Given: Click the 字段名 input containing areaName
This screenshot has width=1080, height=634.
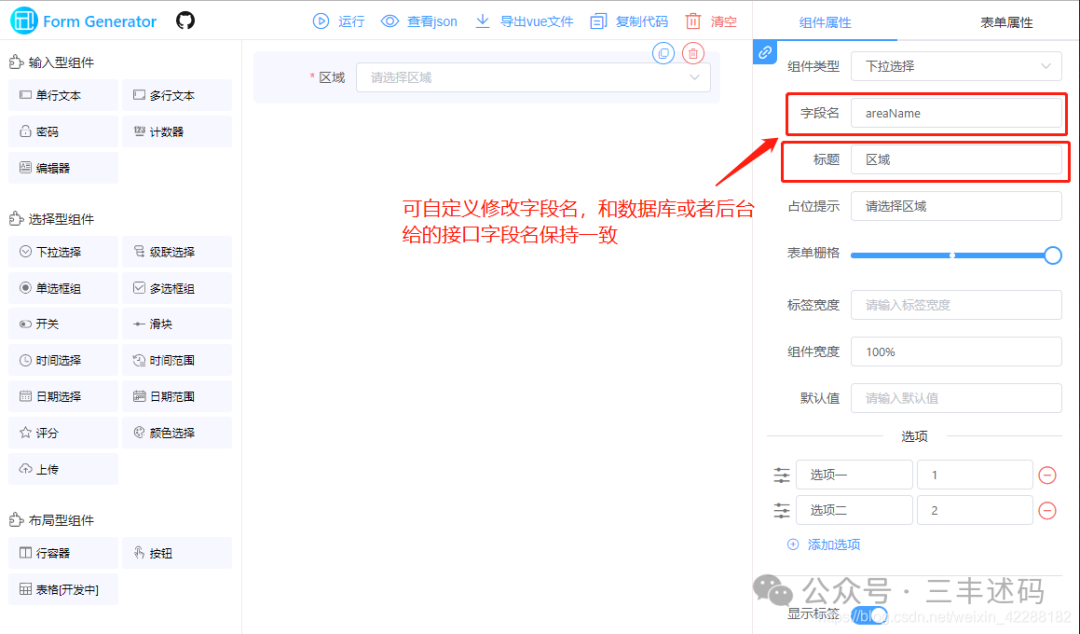Looking at the screenshot, I should [x=956, y=113].
